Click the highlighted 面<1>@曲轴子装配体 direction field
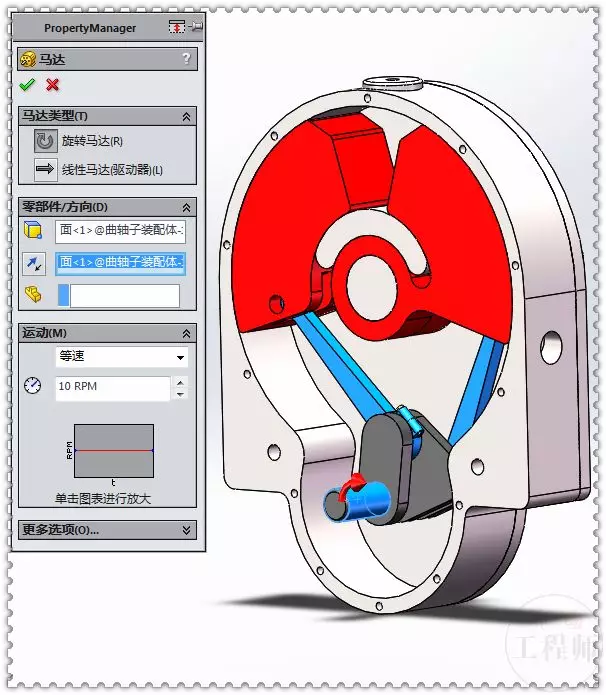 [120, 263]
